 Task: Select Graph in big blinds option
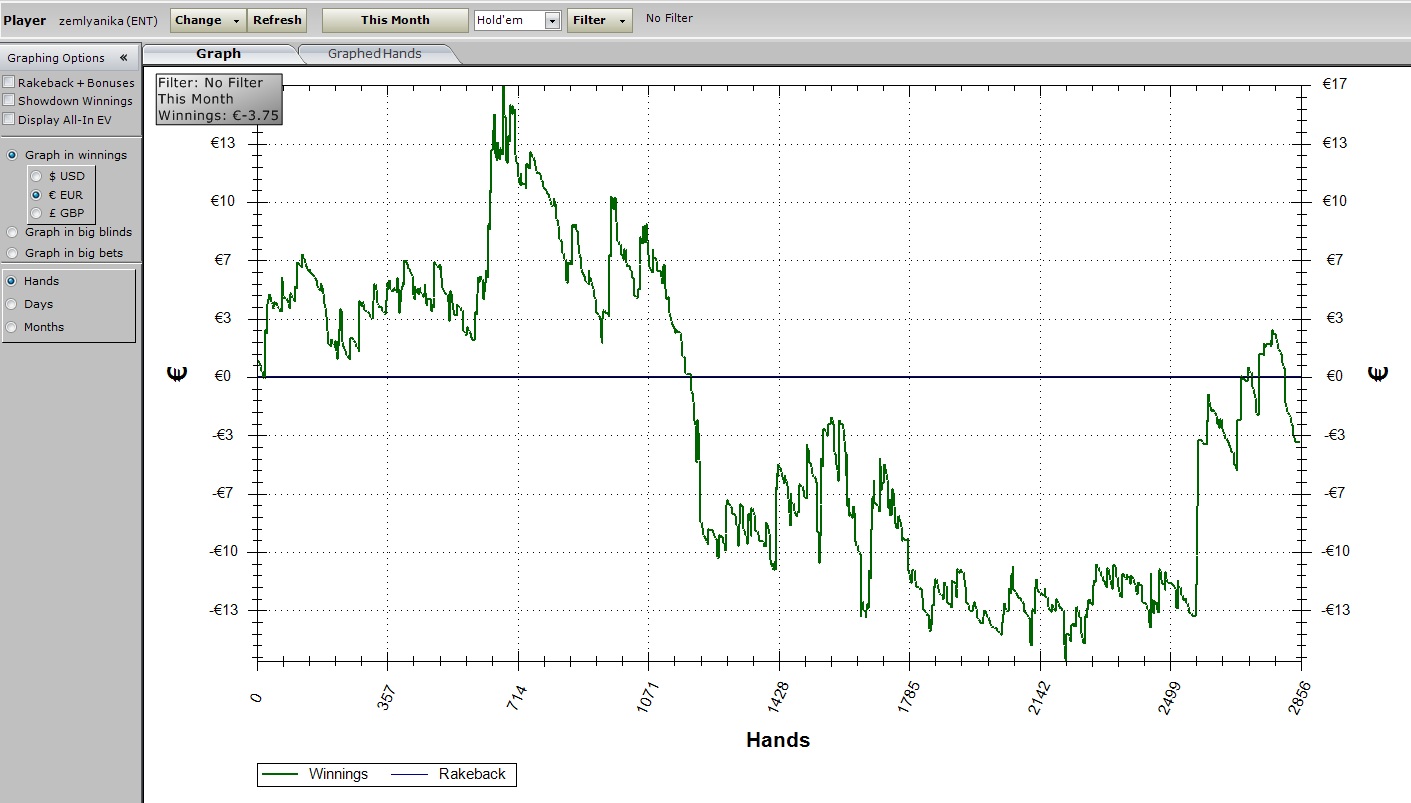pos(13,232)
